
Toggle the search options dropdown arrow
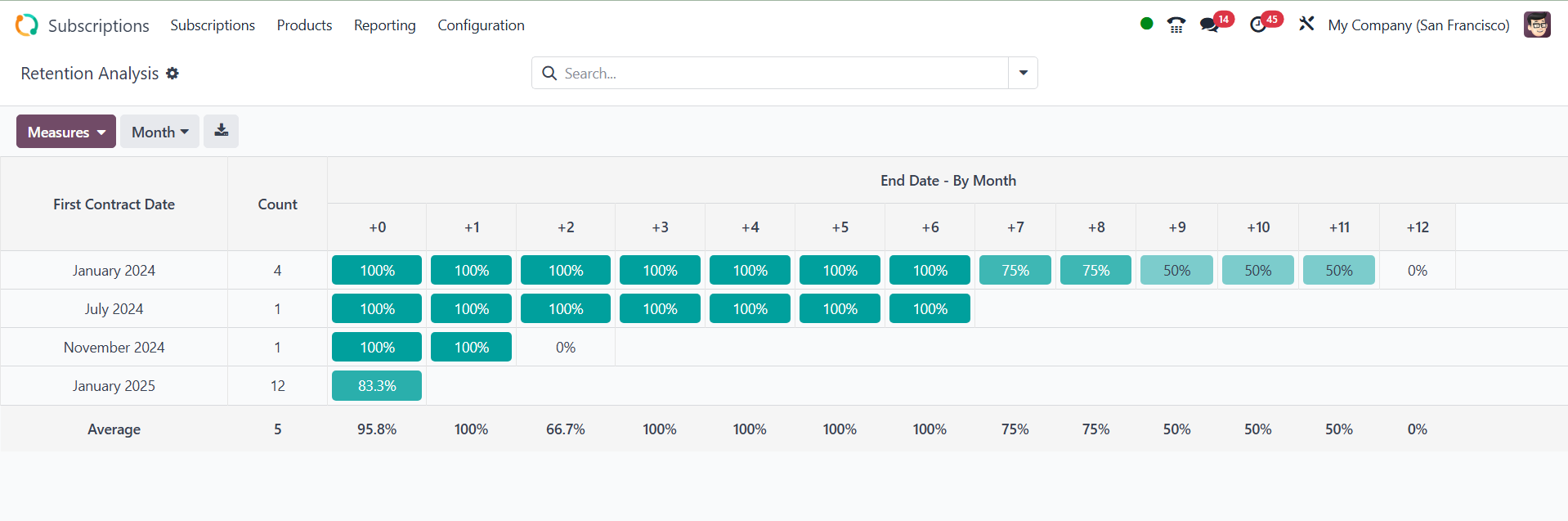(x=1023, y=73)
